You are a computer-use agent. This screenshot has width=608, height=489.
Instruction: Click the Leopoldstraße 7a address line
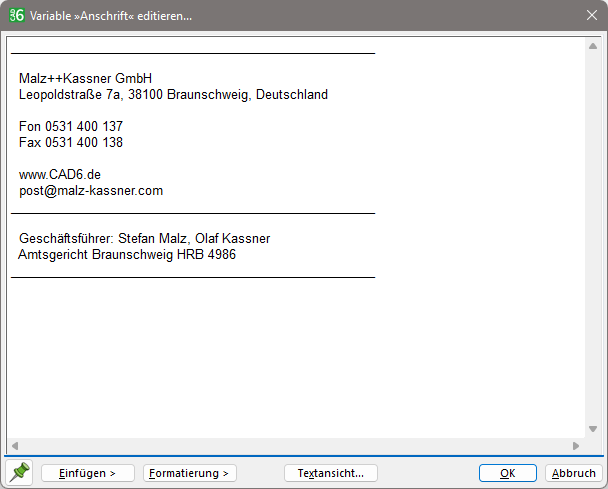(173, 95)
